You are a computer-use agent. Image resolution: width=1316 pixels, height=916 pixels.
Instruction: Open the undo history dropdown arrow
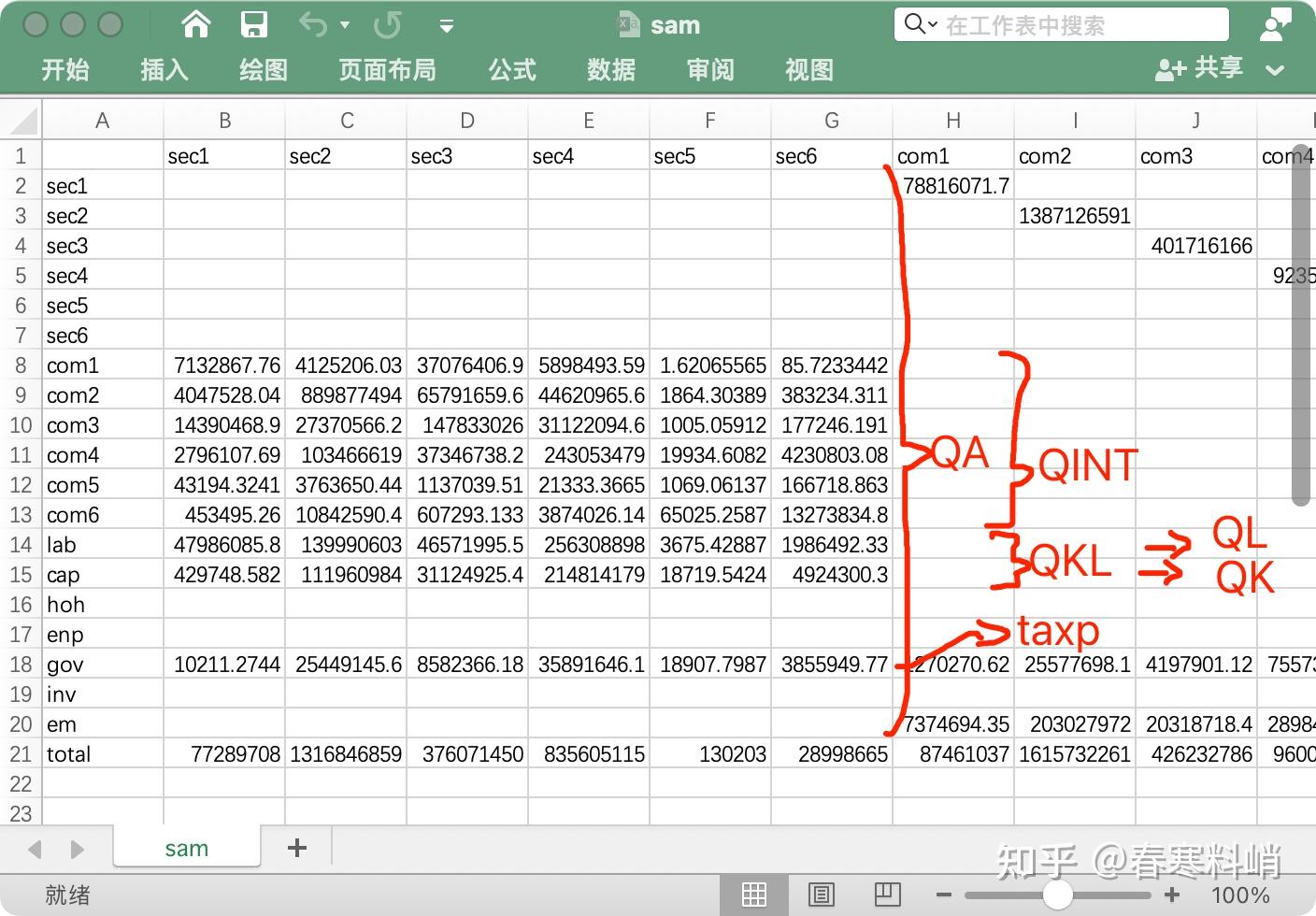point(345,25)
